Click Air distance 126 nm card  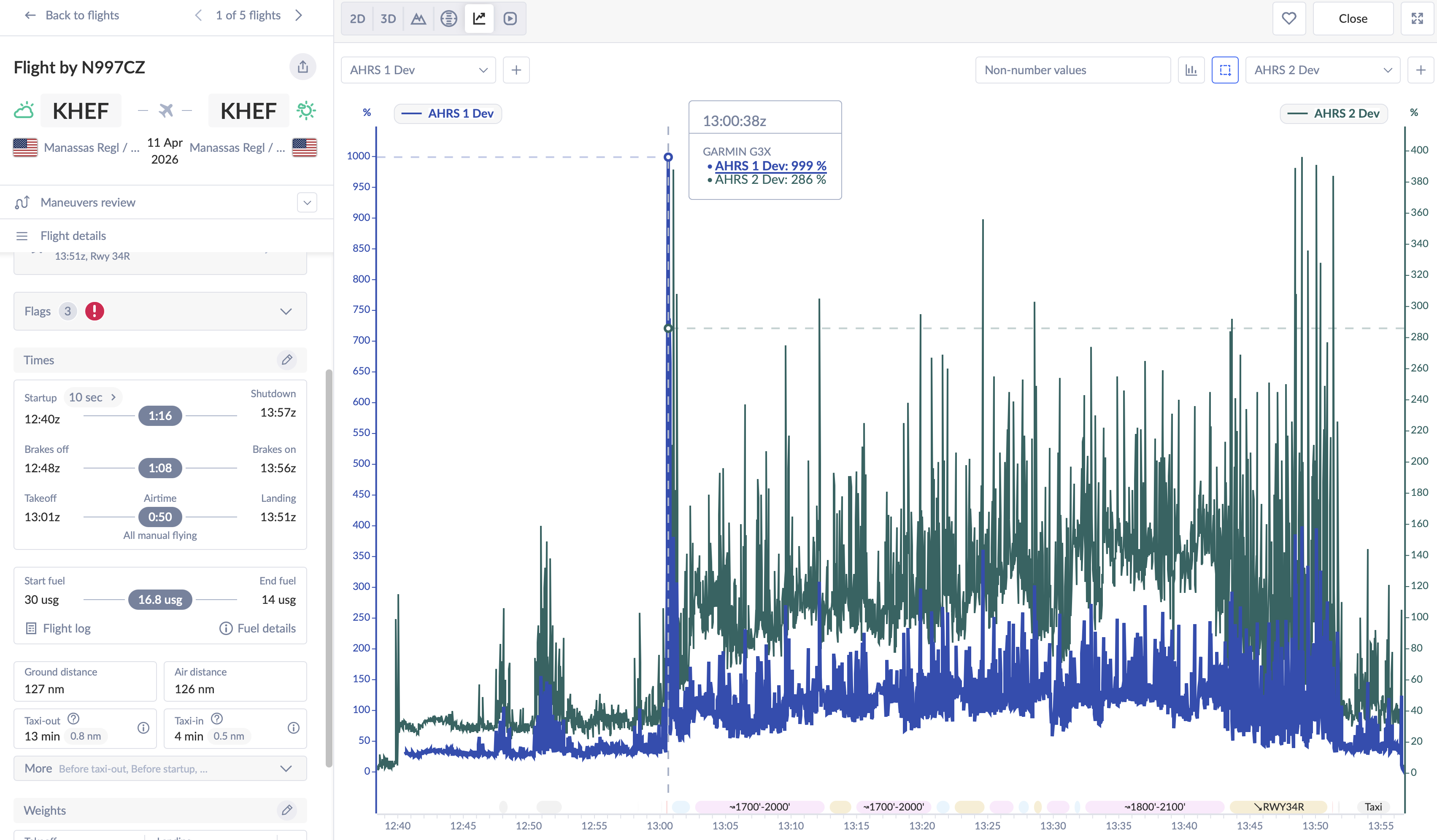[235, 681]
